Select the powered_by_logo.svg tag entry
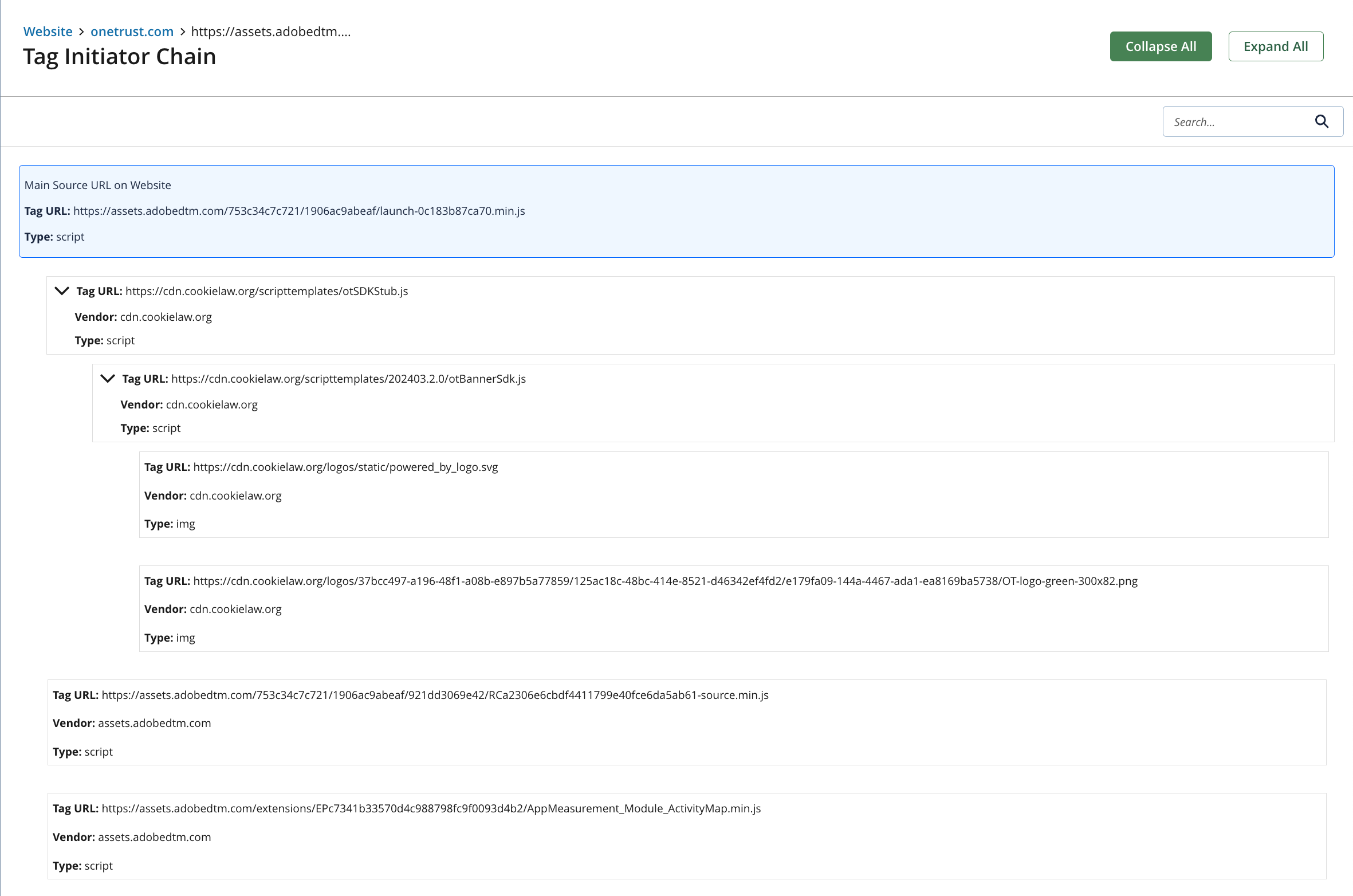The image size is (1353, 896). (x=733, y=495)
